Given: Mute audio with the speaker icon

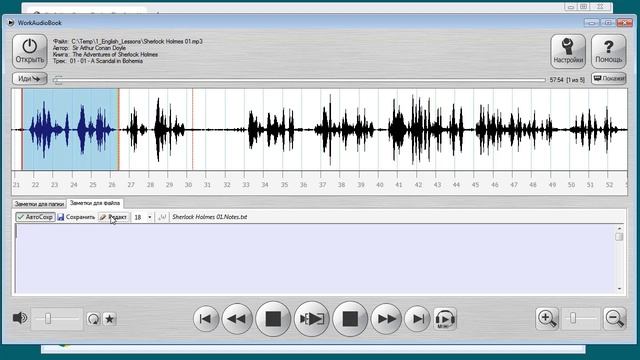Looking at the screenshot, I should coord(20,318).
